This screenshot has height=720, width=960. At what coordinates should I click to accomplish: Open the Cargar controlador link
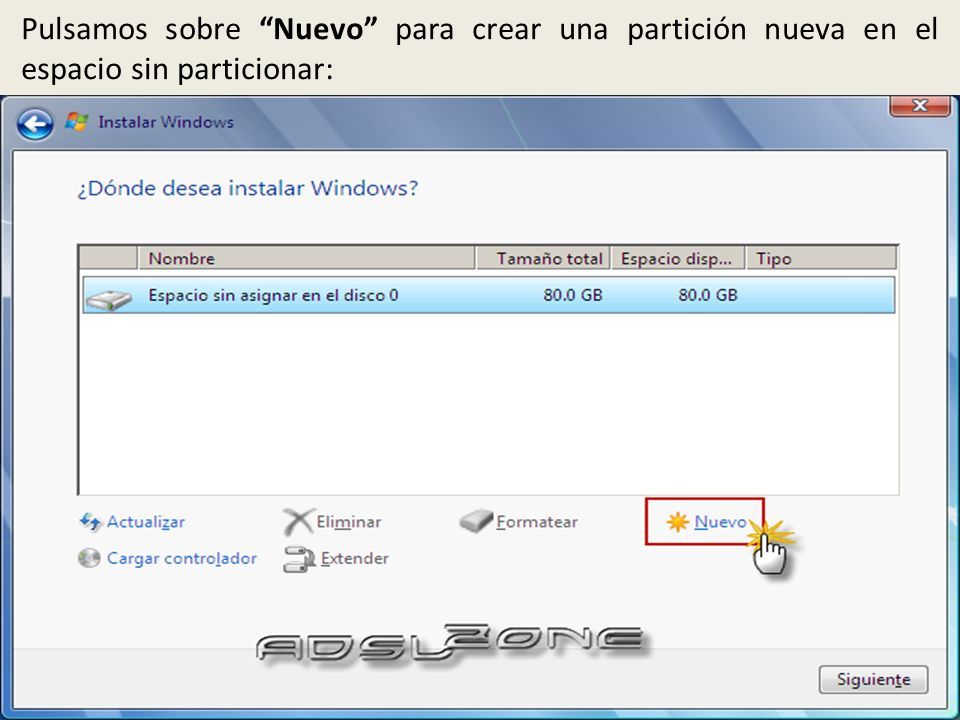182,558
